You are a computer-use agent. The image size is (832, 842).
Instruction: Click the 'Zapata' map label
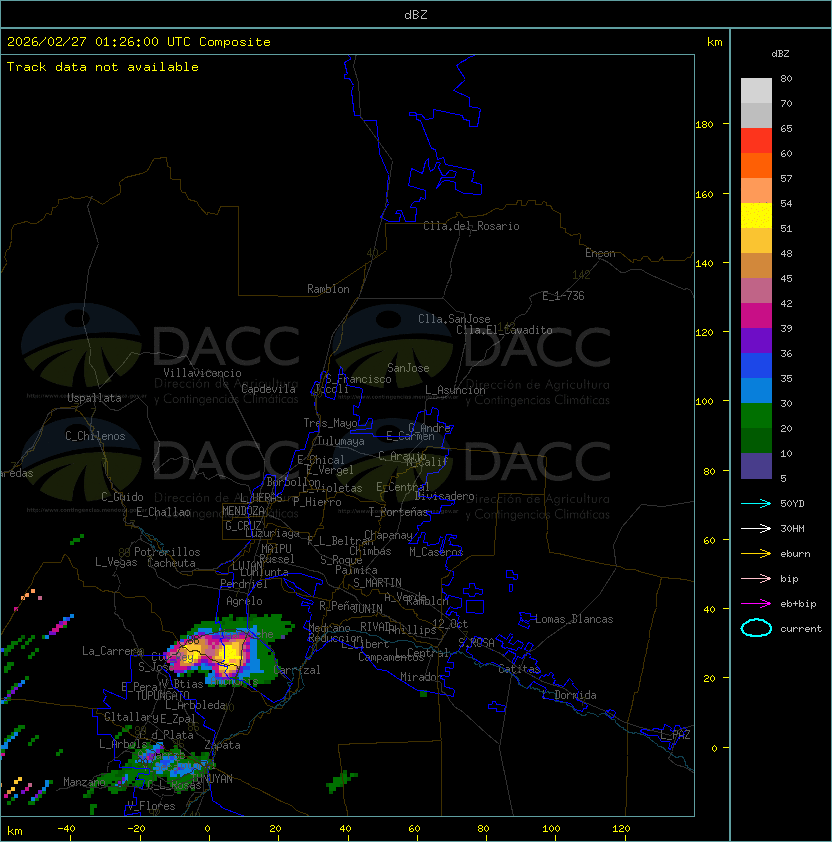222,745
